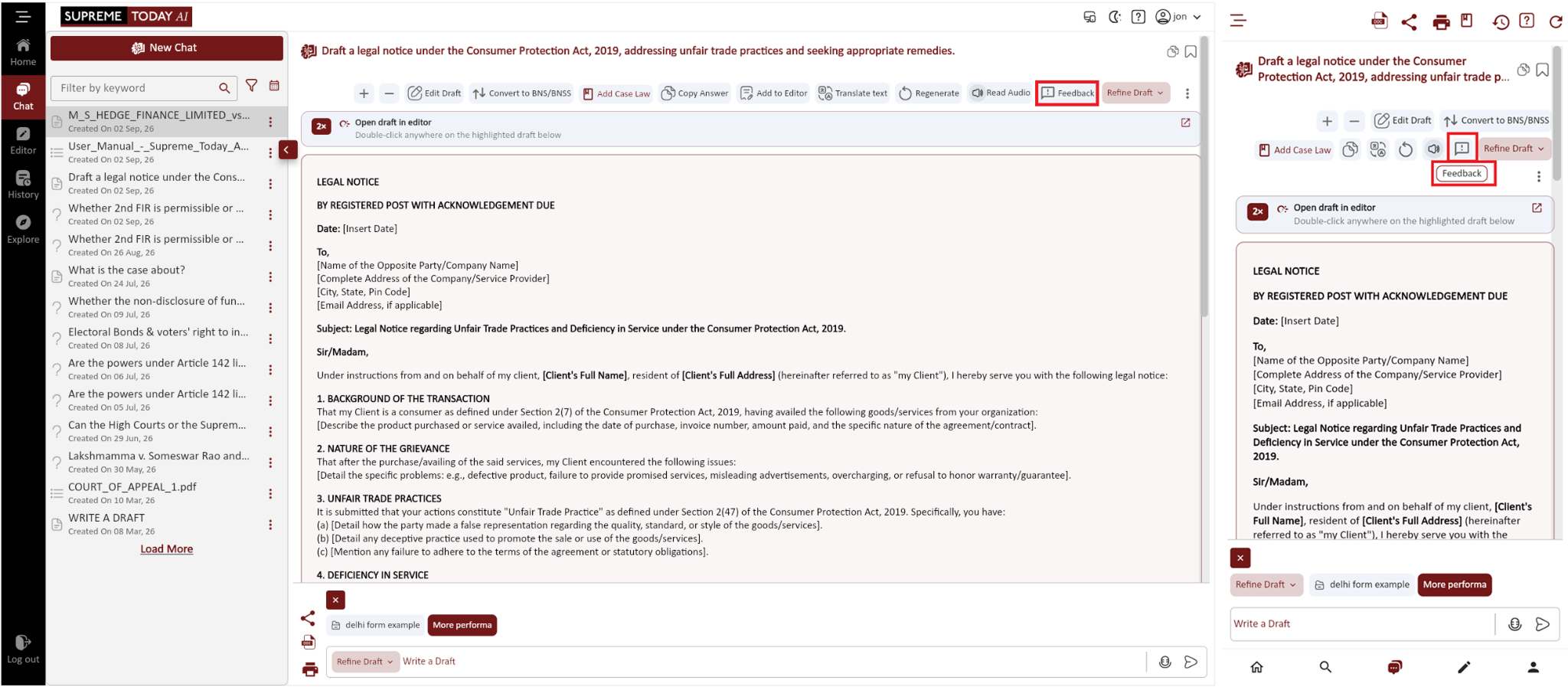The image size is (1568, 687).
Task: Export as document using the icon above desktop print
Action: tap(309, 642)
